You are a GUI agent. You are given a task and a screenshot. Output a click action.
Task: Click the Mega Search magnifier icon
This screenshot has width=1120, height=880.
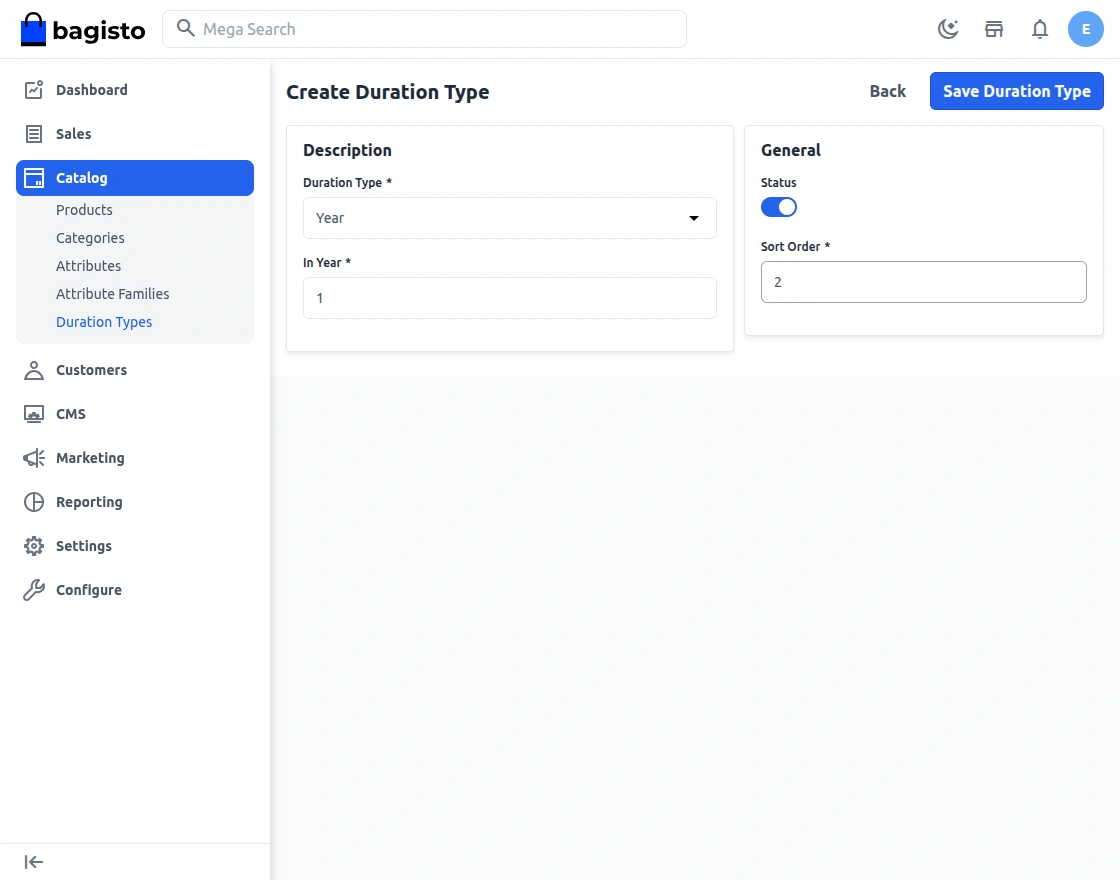pos(185,29)
